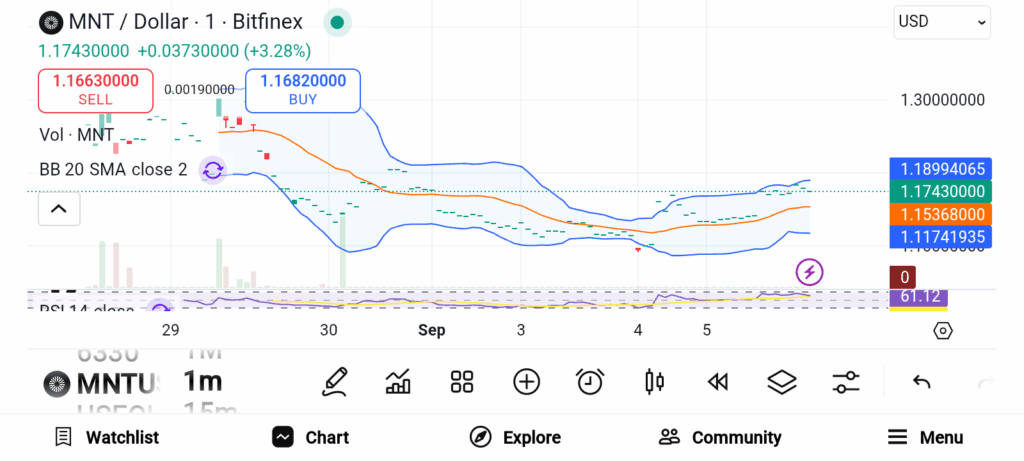The width and height of the screenshot is (1024, 461).
Task: Start bar replay with rewind icon
Action: (718, 382)
